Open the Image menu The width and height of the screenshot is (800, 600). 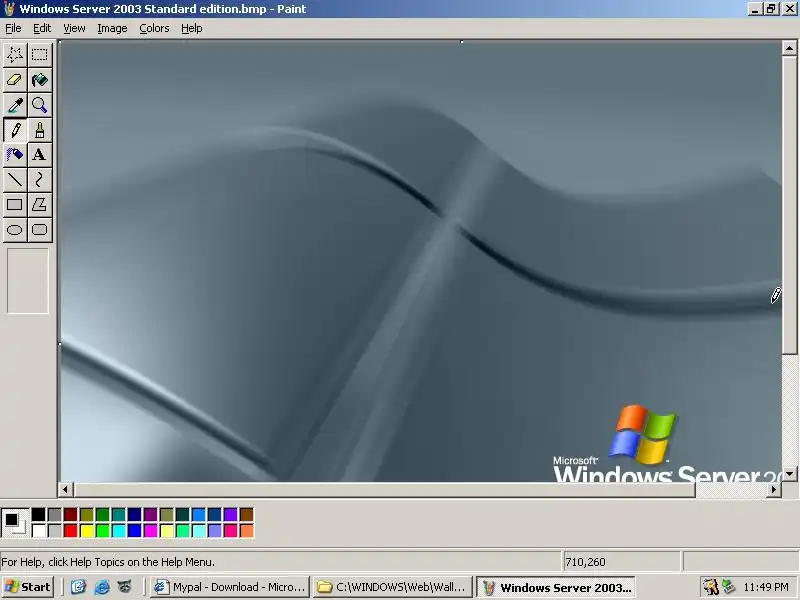click(x=112, y=29)
